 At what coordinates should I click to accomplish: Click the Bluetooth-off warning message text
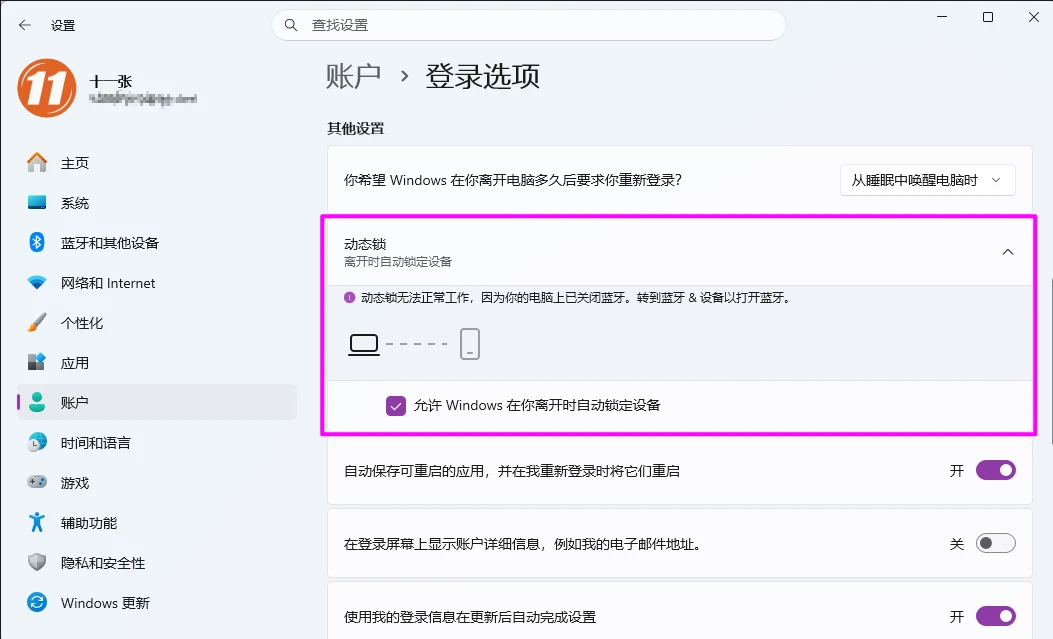[577, 297]
